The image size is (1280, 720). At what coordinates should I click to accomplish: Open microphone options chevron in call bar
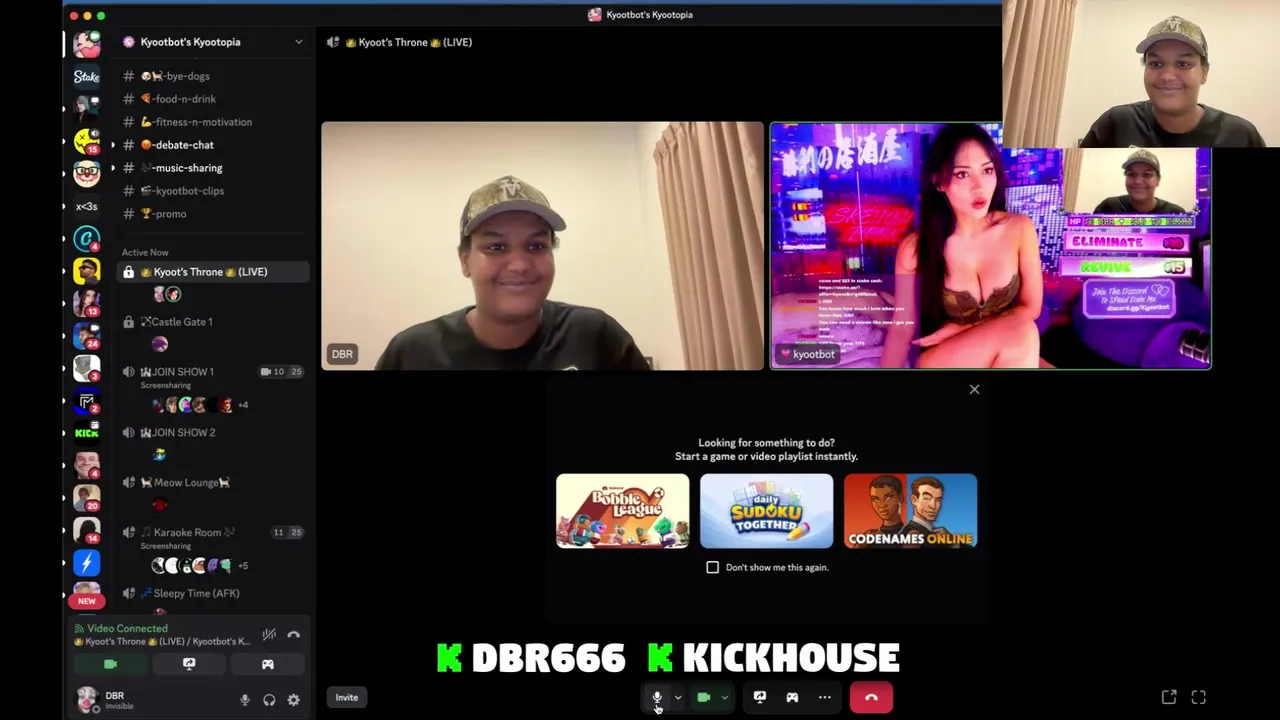pyautogui.click(x=678, y=697)
